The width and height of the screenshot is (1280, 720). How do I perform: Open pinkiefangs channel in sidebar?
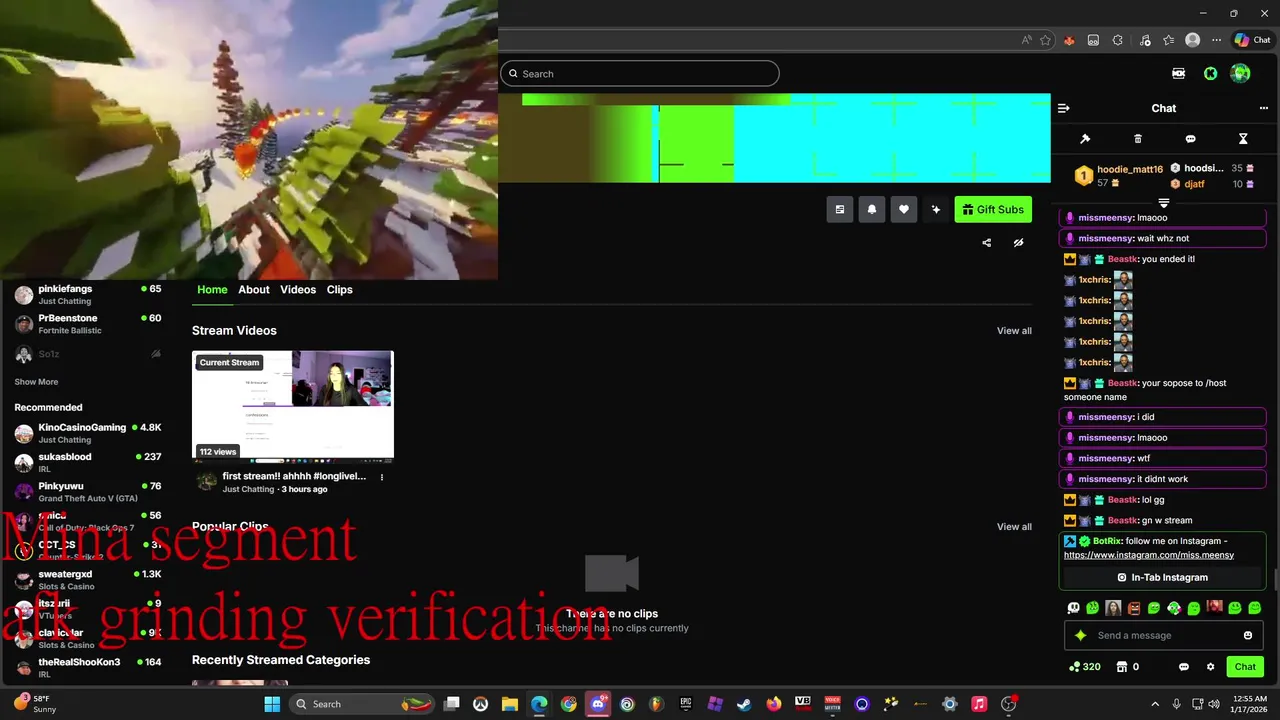coord(88,294)
